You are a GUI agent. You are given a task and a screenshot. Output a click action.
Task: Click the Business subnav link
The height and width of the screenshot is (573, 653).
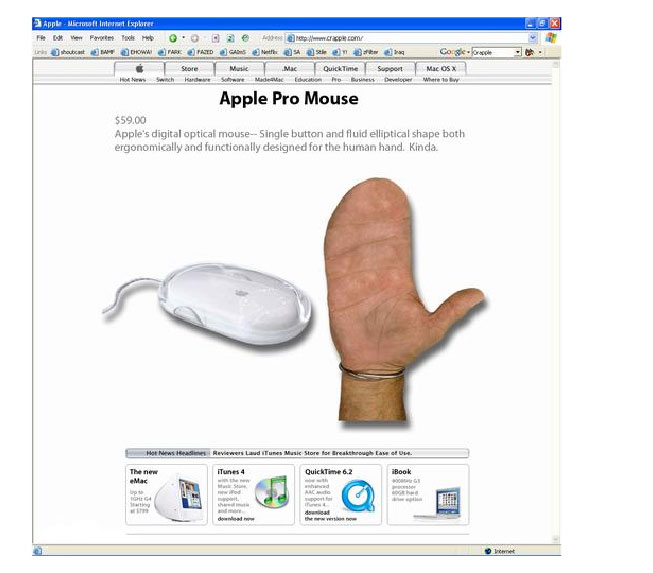pos(363,80)
